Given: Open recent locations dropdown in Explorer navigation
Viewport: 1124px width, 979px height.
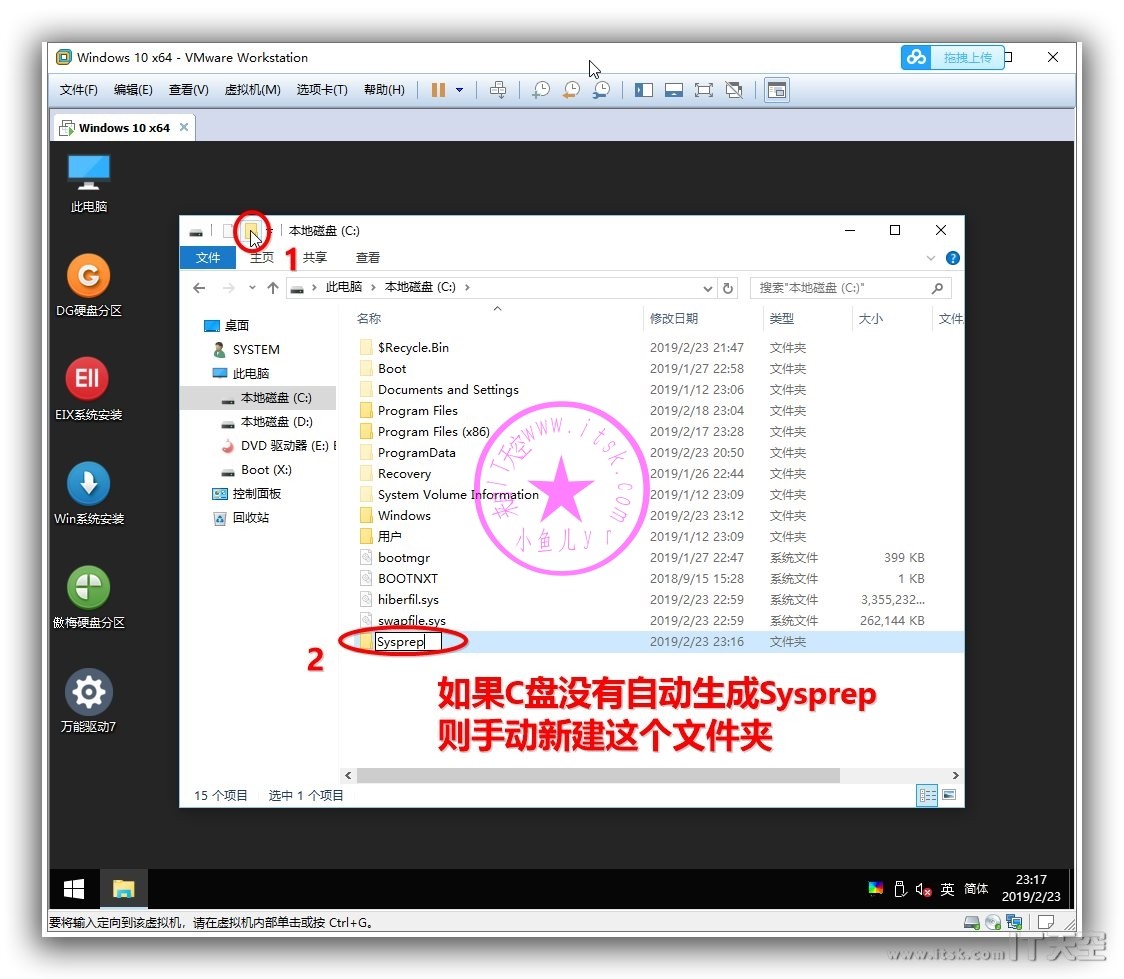Looking at the screenshot, I should (x=252, y=288).
